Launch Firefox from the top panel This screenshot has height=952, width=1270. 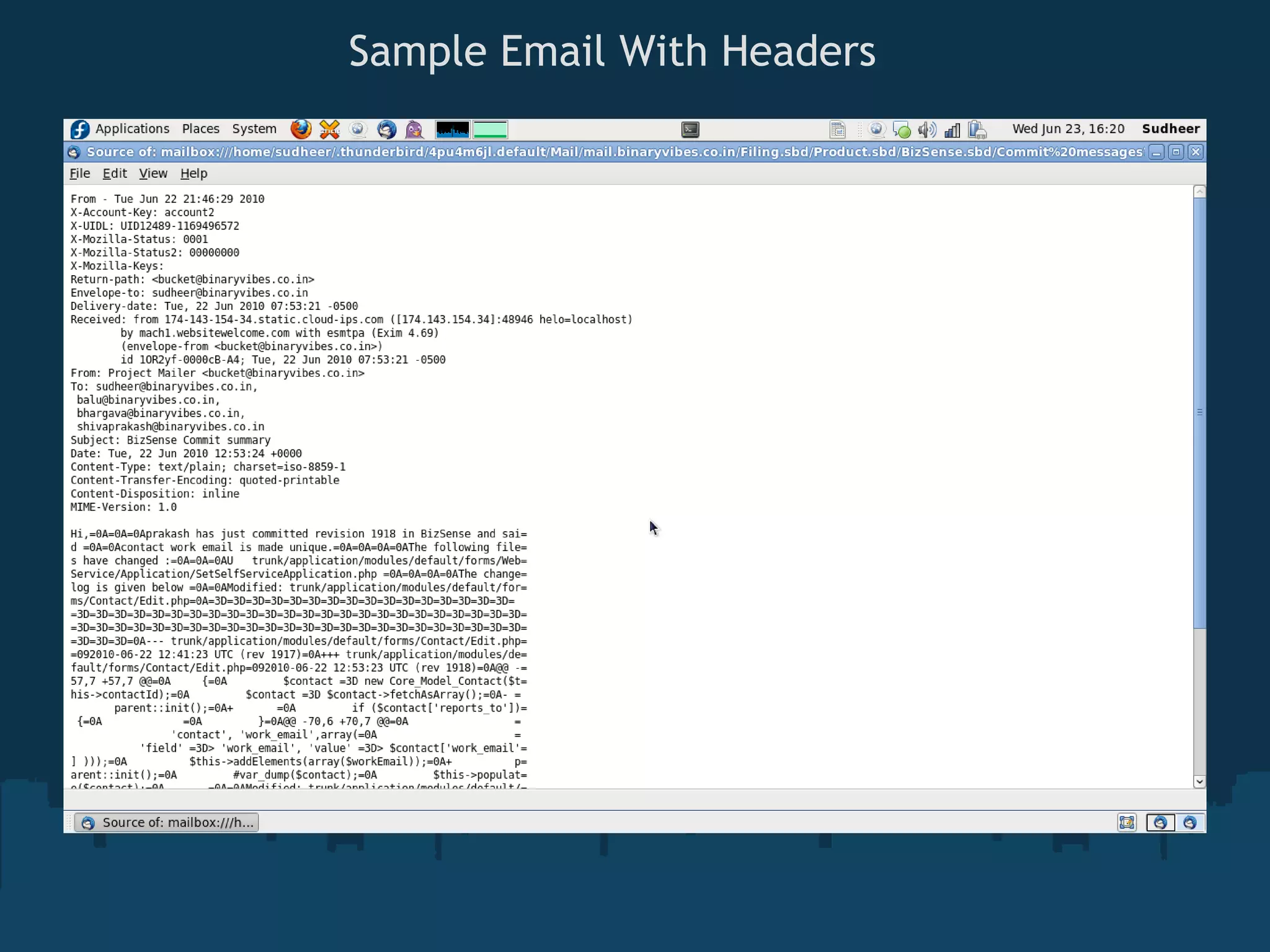(301, 129)
